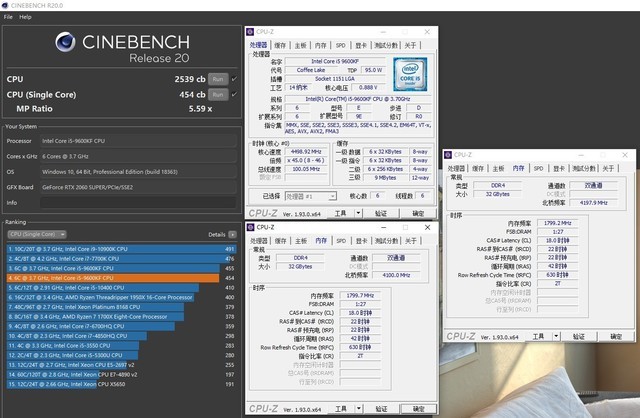Open 显卡 tab in right CPU-Z window
640x418 pixels.
click(x=559, y=168)
